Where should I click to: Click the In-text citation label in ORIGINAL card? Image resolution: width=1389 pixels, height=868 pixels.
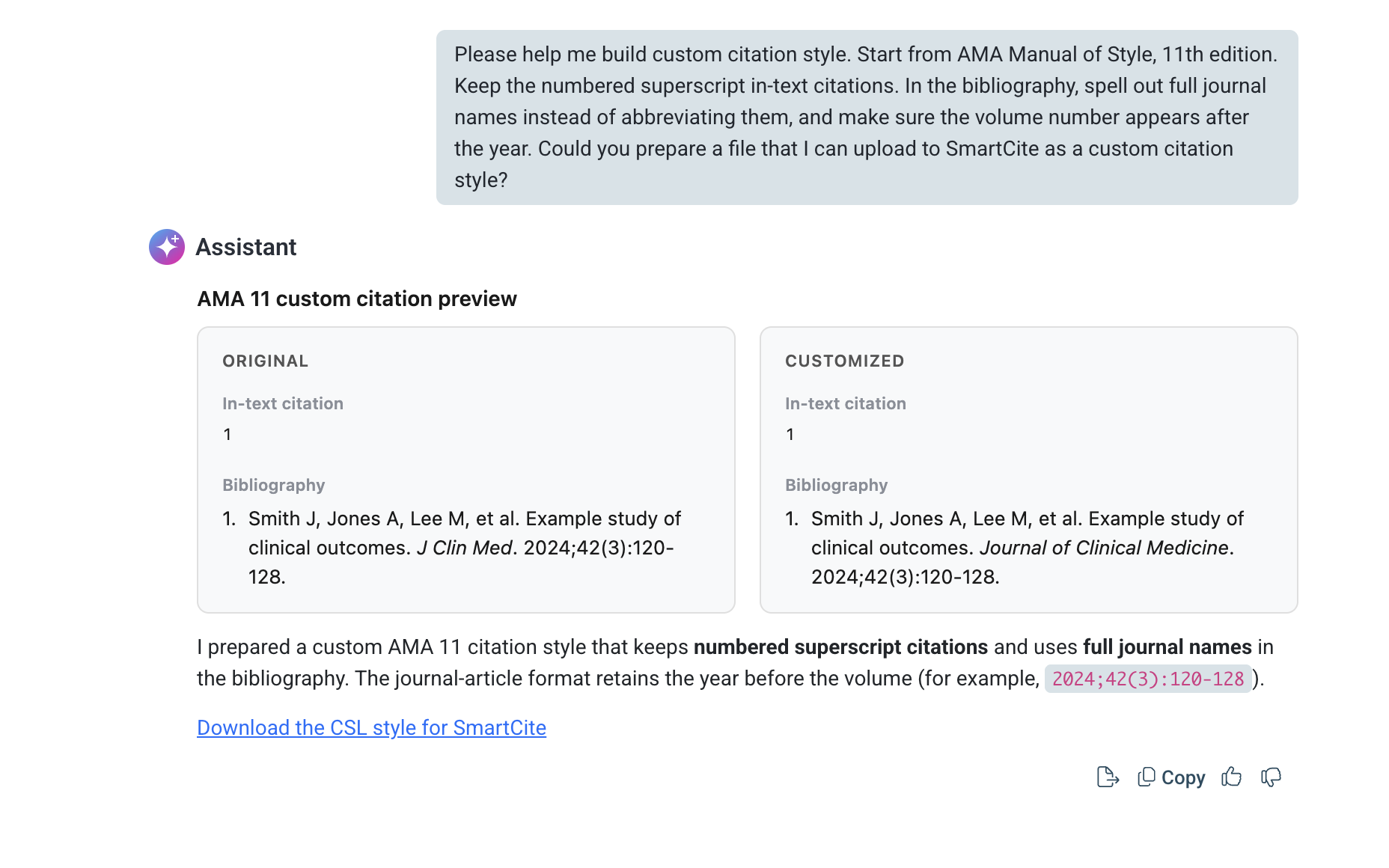282,403
